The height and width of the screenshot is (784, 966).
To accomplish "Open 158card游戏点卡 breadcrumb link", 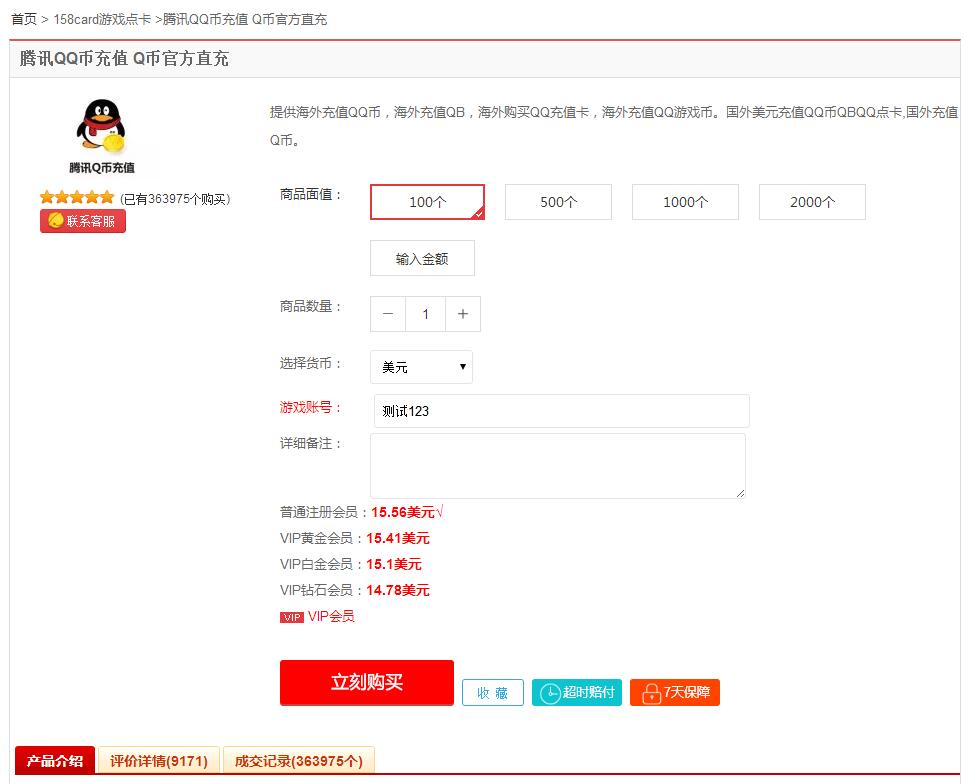I will [102, 20].
